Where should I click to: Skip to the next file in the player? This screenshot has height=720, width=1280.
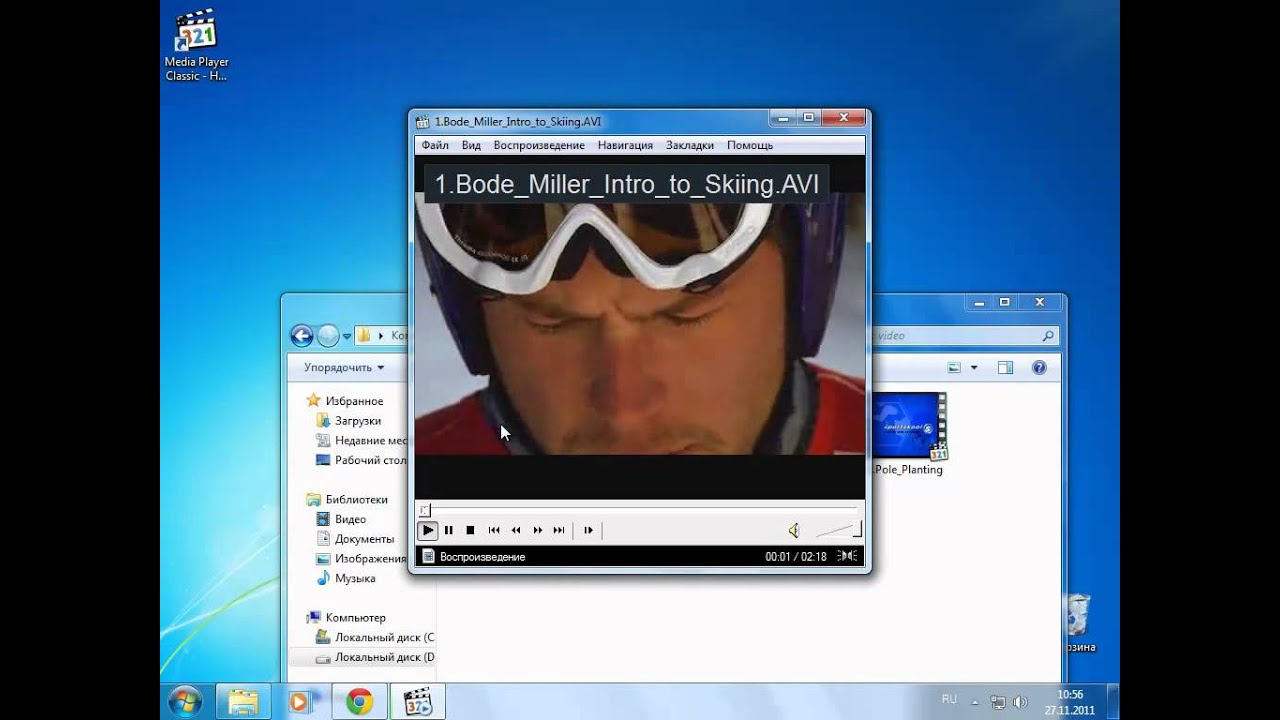pyautogui.click(x=559, y=530)
